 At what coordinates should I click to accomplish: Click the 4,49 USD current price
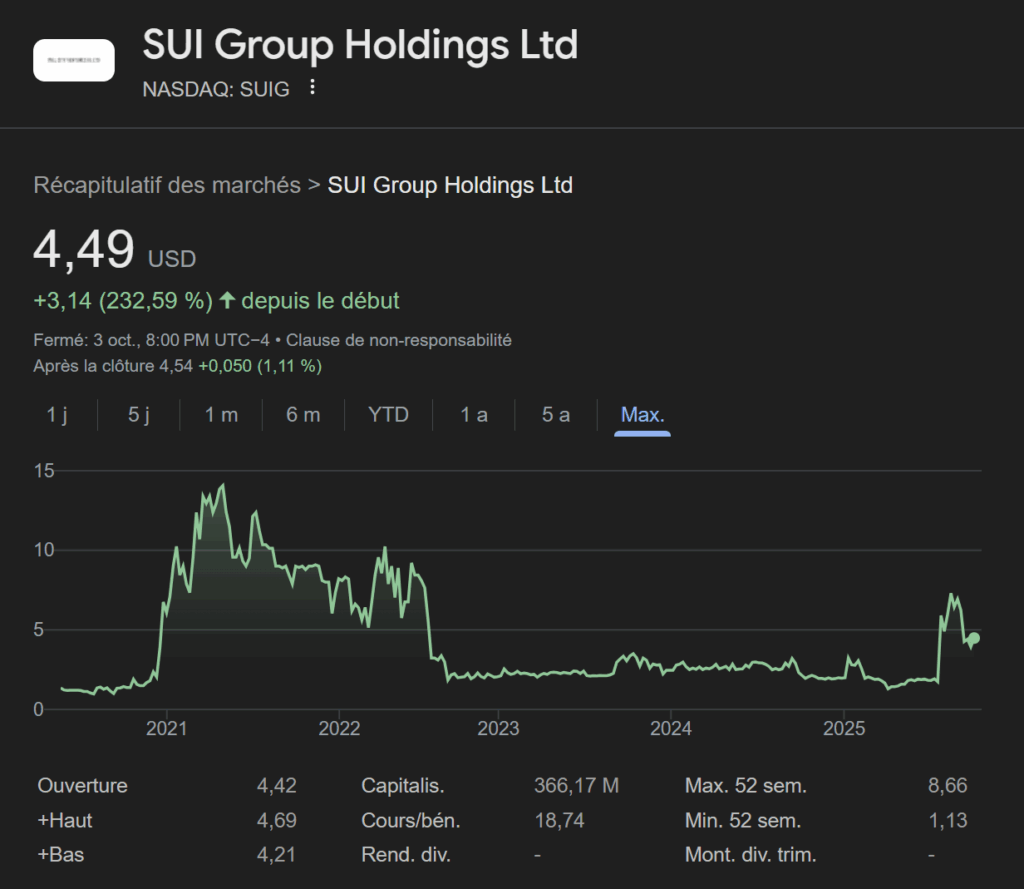click(84, 250)
